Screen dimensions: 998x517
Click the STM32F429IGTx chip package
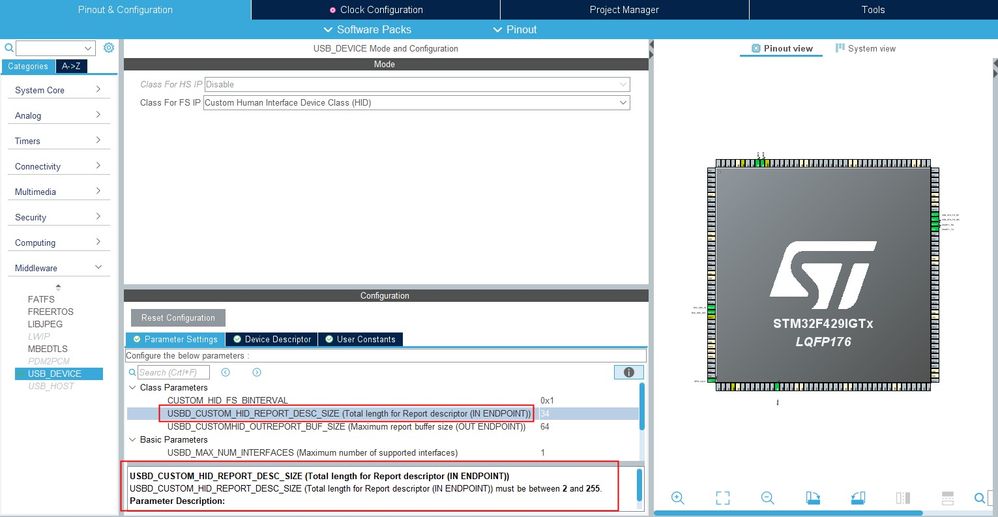823,275
